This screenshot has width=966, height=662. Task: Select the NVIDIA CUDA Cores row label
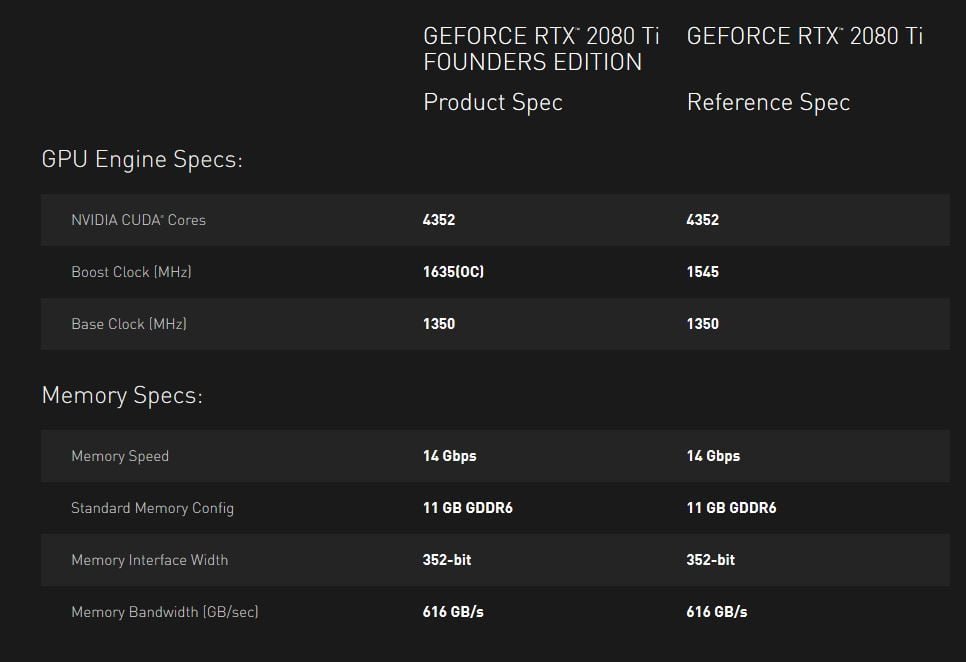click(138, 220)
